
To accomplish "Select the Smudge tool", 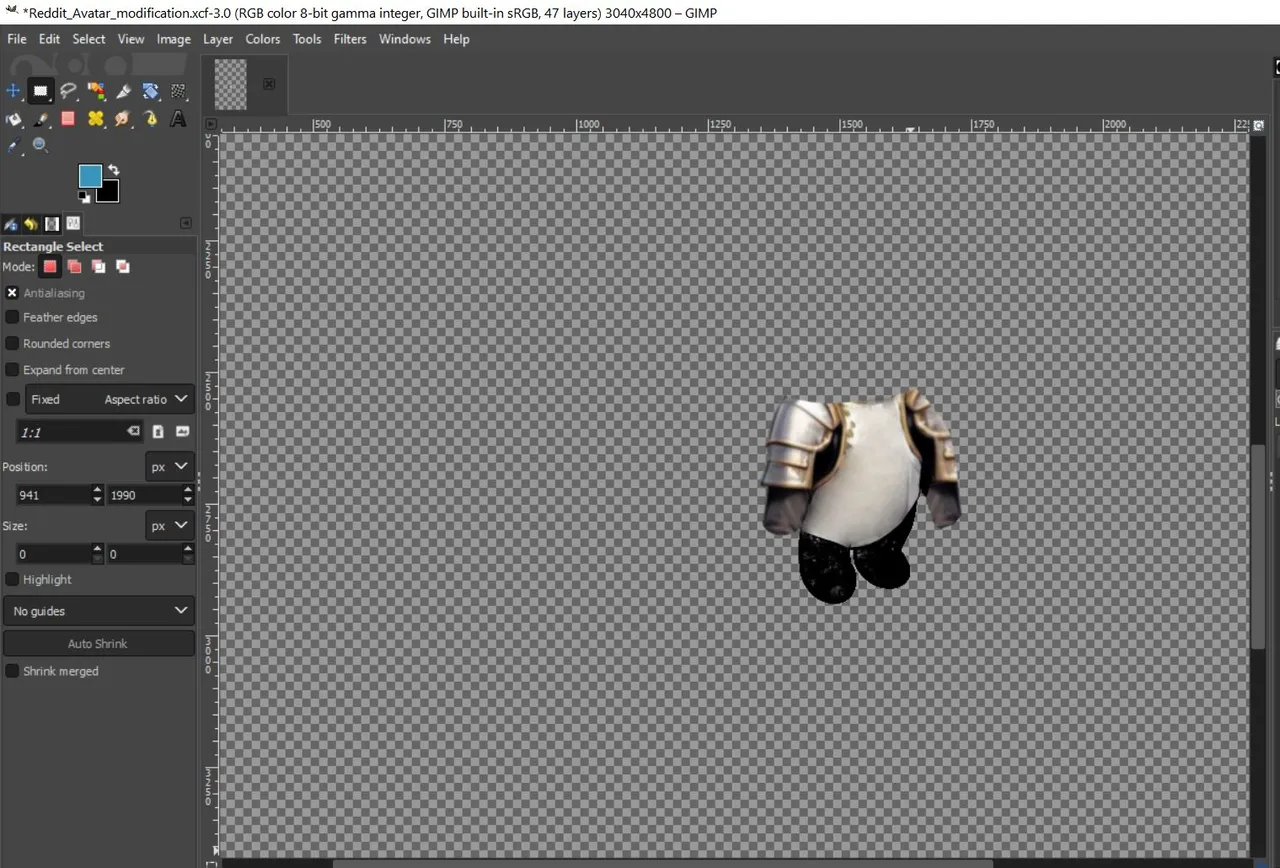I will 123,119.
